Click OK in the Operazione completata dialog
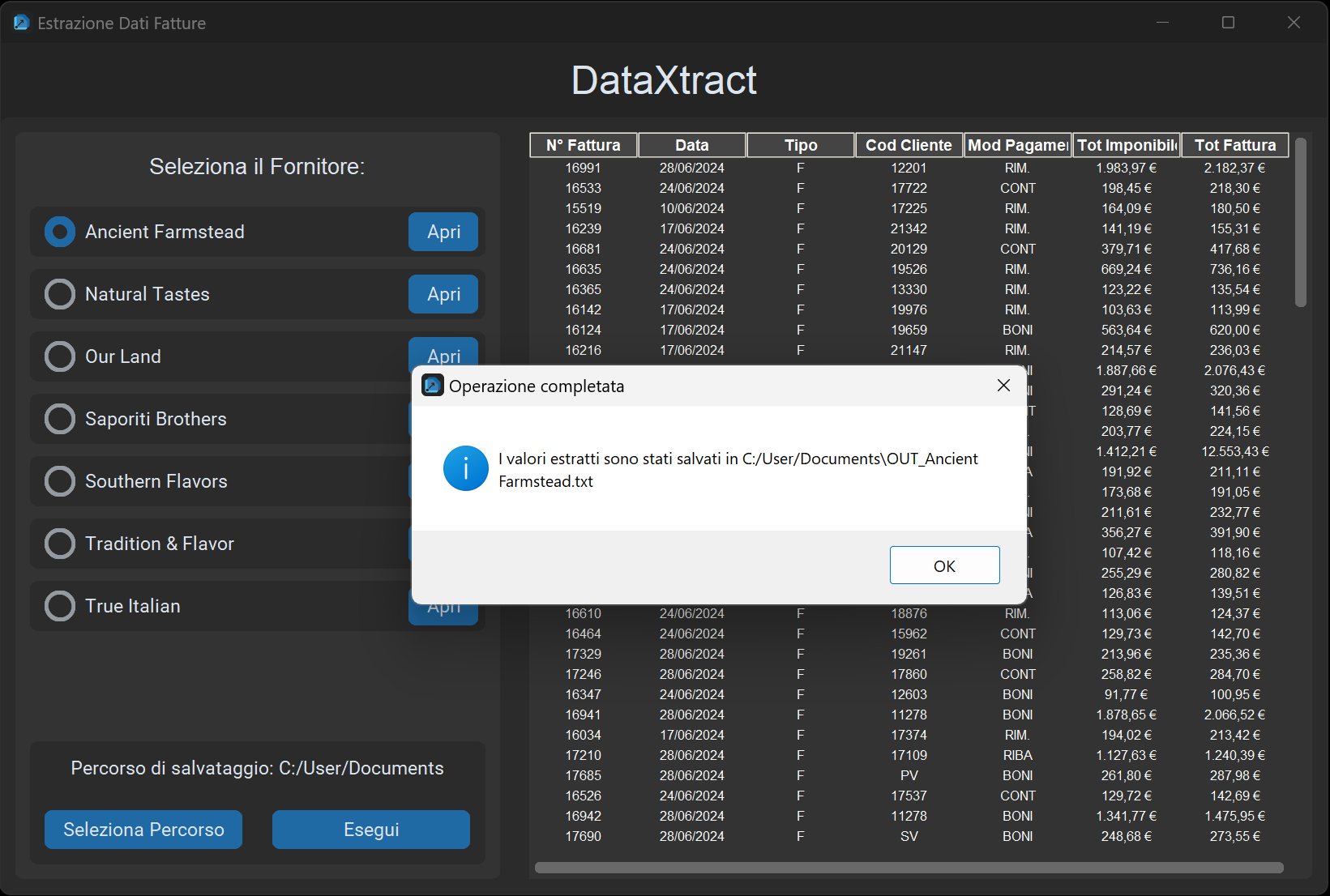1330x896 pixels. pos(944,565)
